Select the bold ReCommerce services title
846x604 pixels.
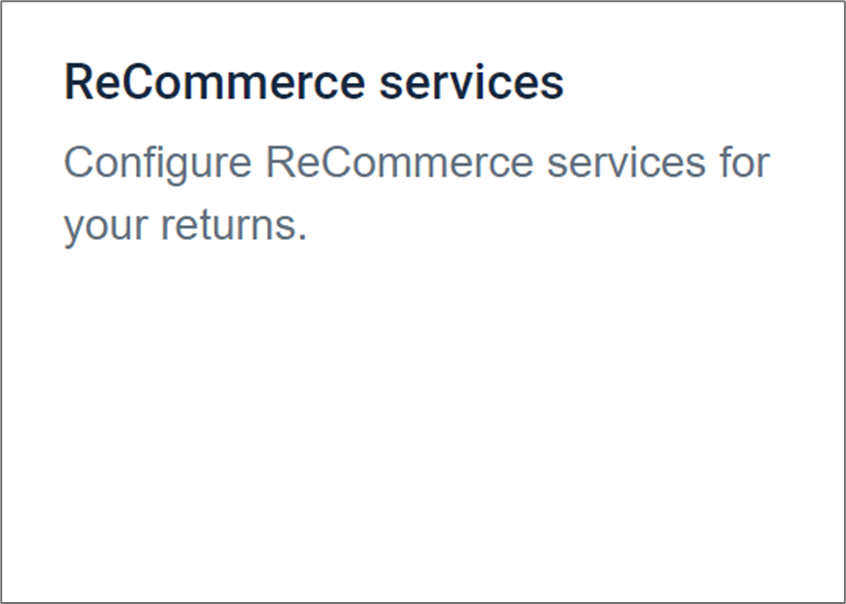pos(313,83)
